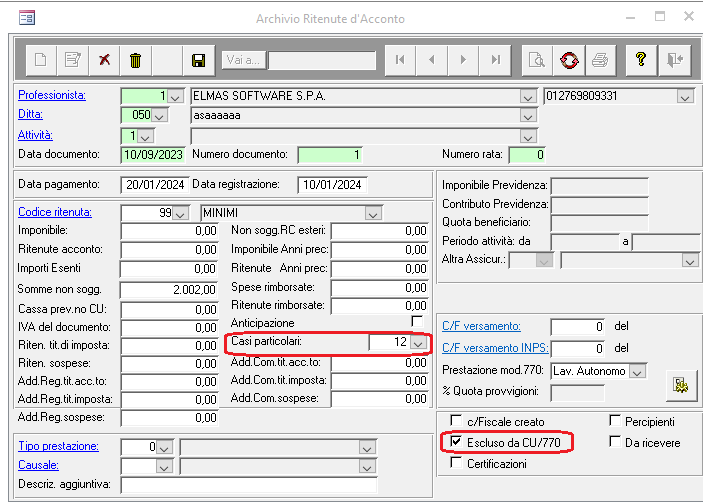Enable the c/Fiscale creato checkbox
Screen dimensions: 703x502
coord(456,420)
